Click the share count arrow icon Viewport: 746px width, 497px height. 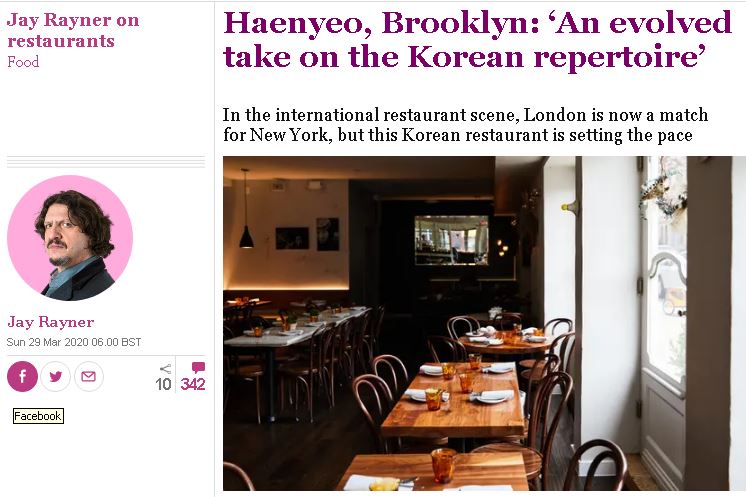(166, 369)
